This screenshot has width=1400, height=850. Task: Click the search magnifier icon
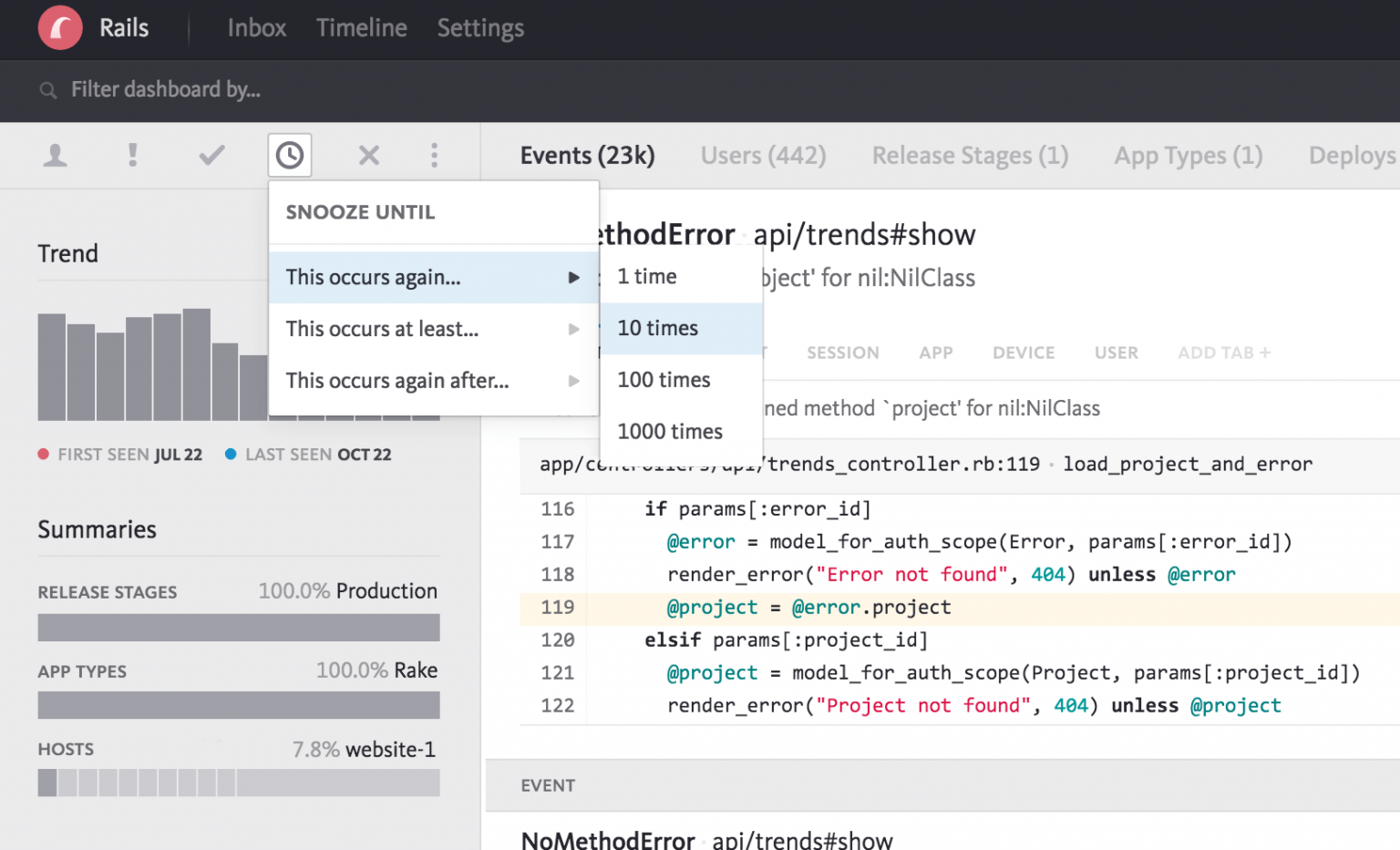pos(47,90)
